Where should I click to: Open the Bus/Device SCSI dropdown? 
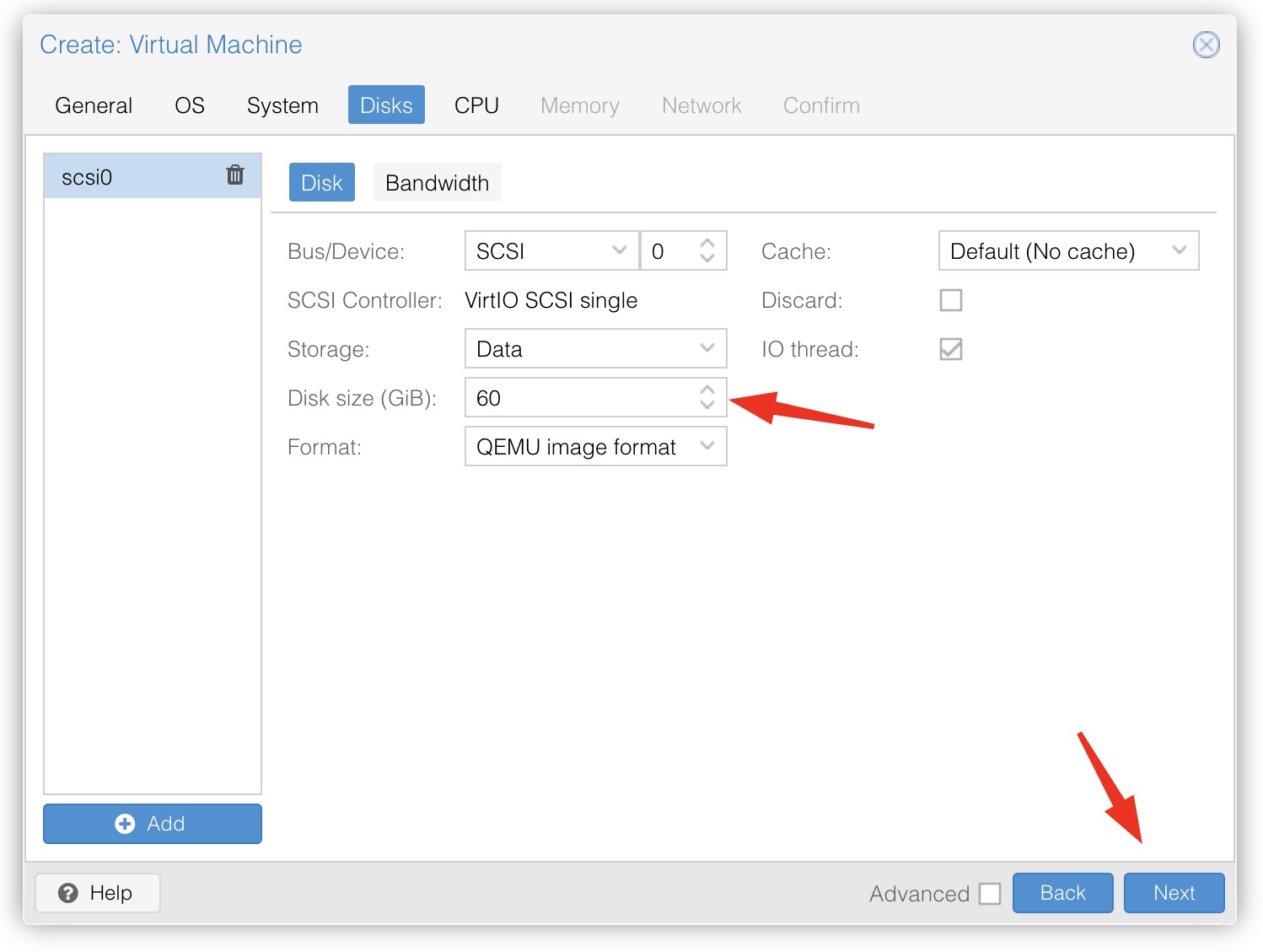coord(551,251)
